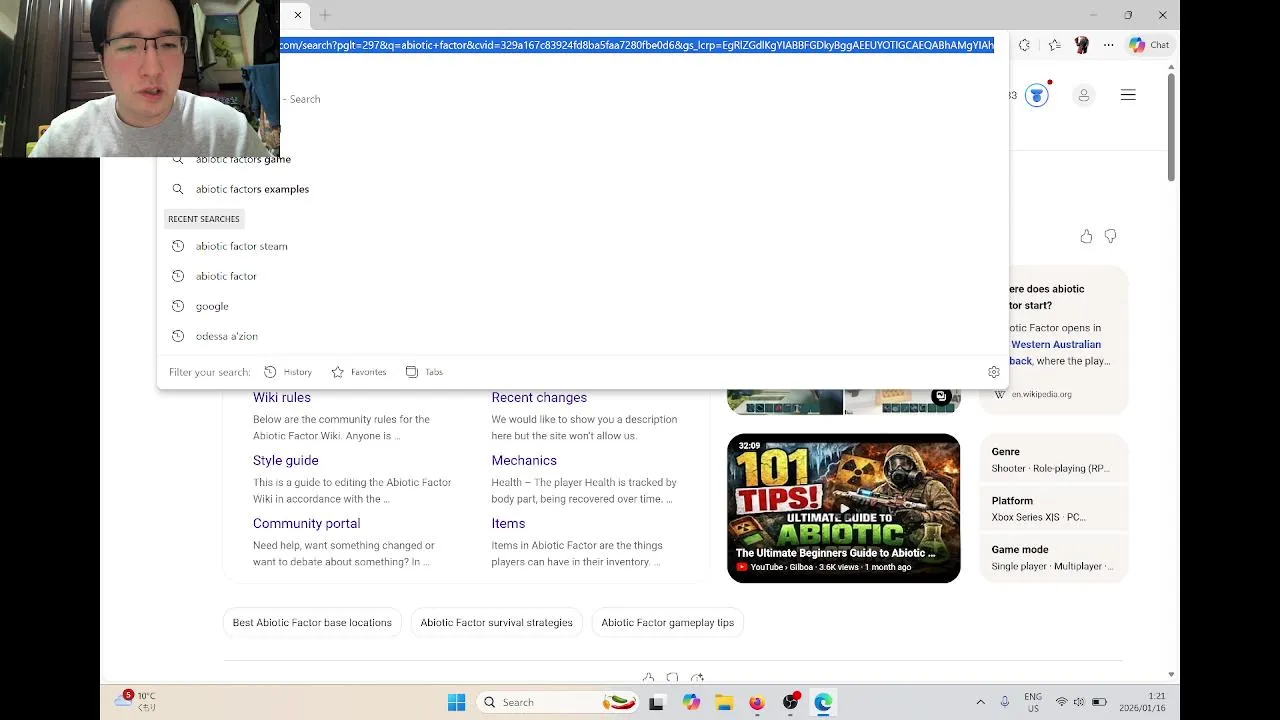Open Copilot Chat
This screenshot has height=720, width=1280.
[1148, 45]
